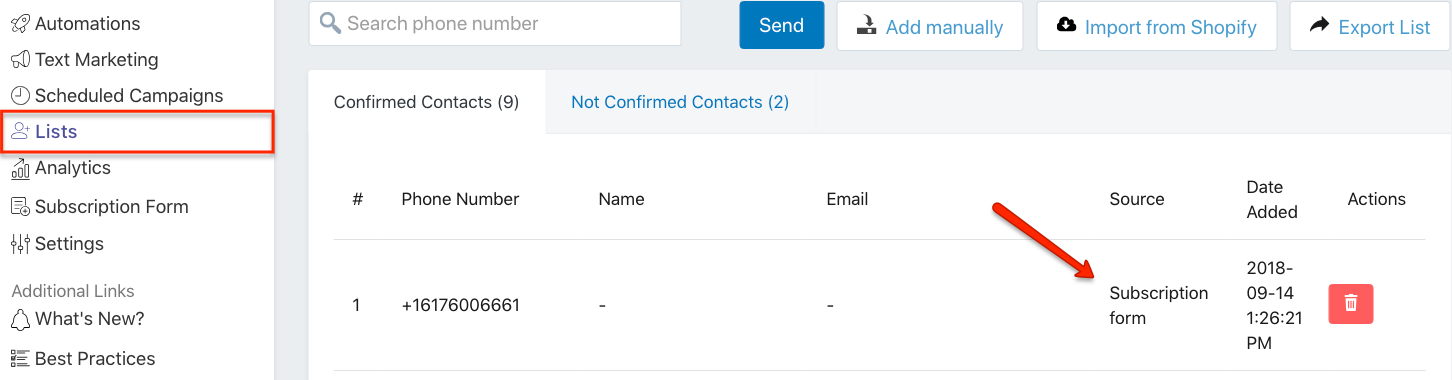Click the rocket icon beside Automations

click(x=20, y=23)
